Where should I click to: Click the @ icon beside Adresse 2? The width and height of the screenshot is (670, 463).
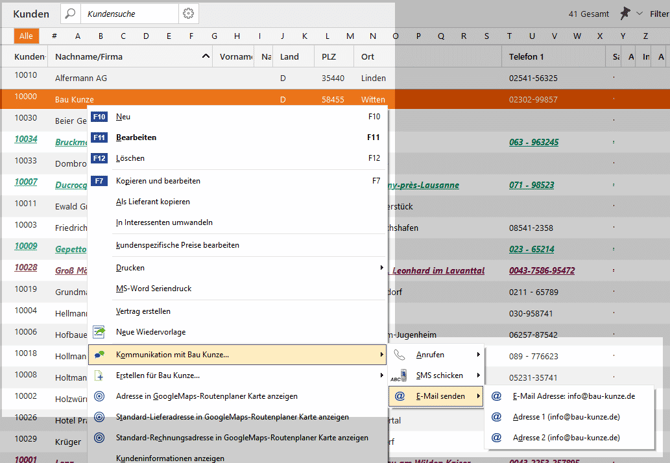tap(497, 437)
